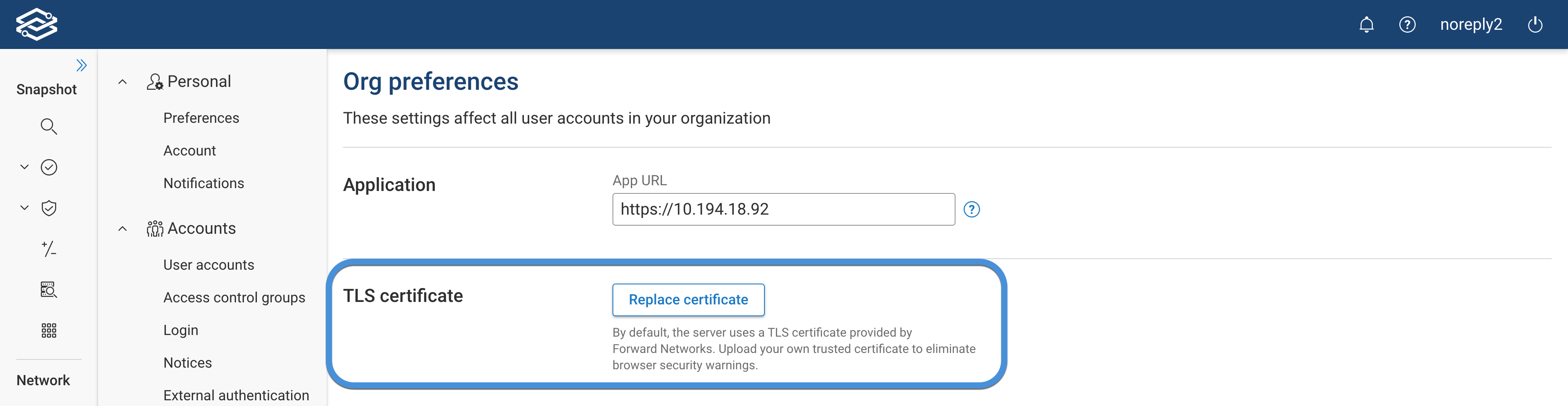1568x406 pixels.
Task: Select the security shield icon
Action: click(49, 208)
